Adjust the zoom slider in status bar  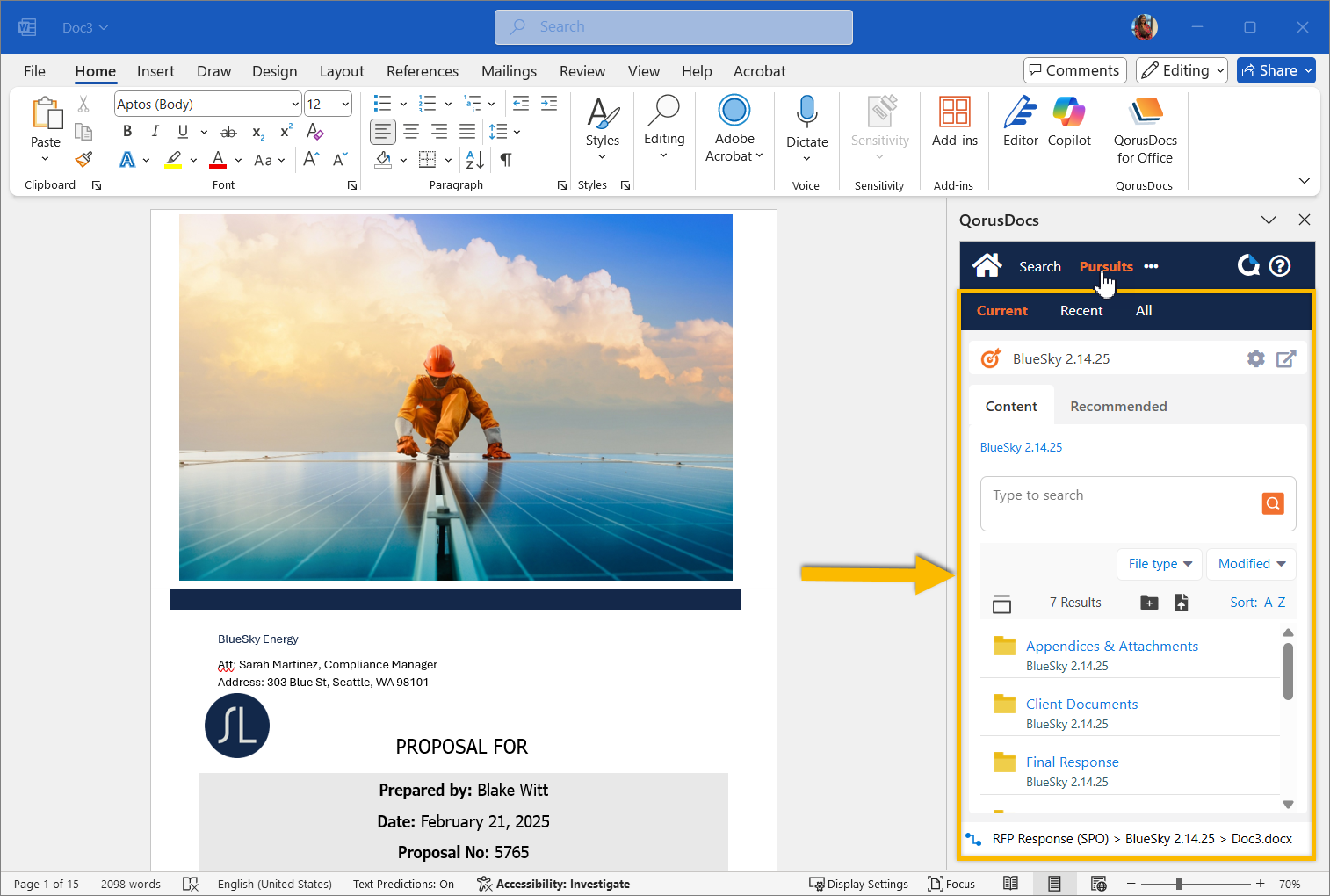(x=1179, y=884)
